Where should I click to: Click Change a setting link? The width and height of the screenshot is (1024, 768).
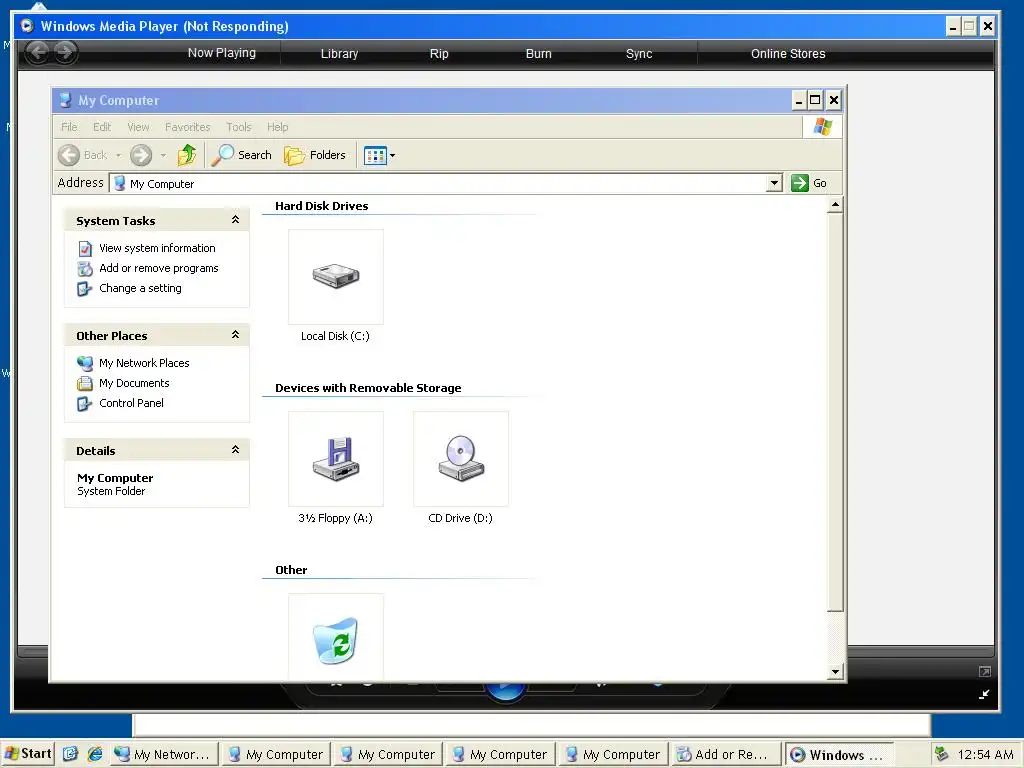140,288
